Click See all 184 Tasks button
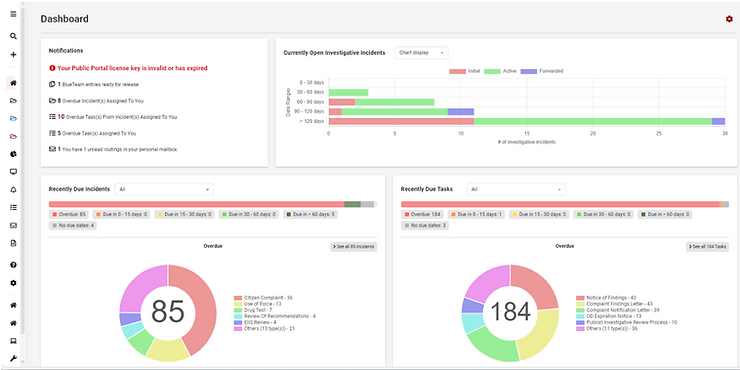 [707, 247]
